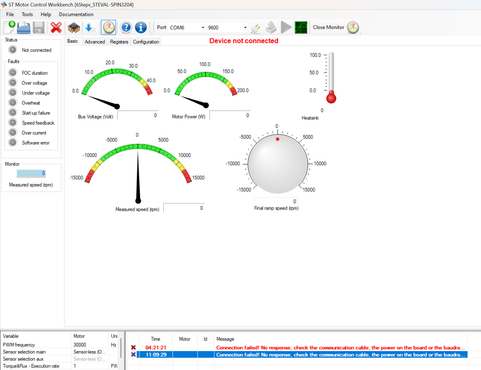Screen dimensions: 481x370
Task: Expand the COM6 port dropdown
Action: click(x=187, y=27)
